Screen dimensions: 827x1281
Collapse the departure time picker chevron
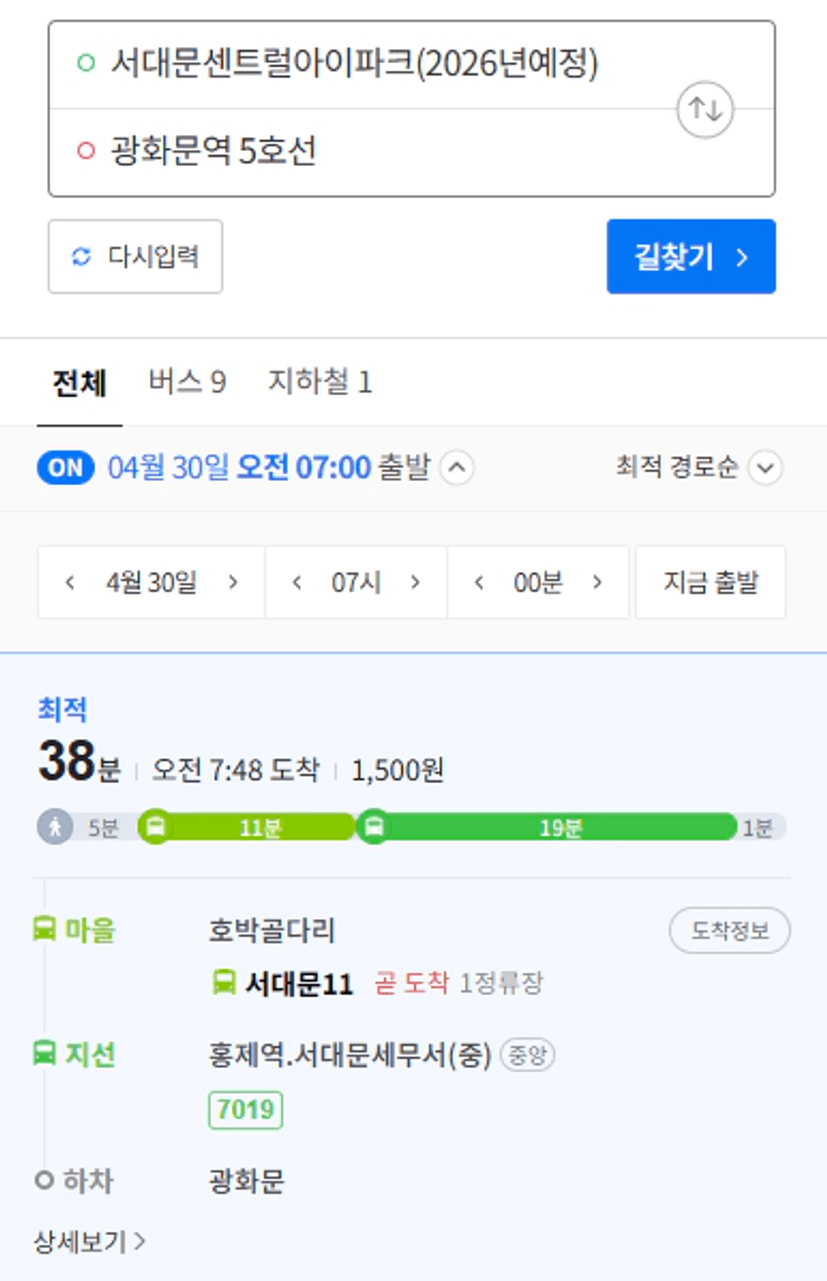457,468
